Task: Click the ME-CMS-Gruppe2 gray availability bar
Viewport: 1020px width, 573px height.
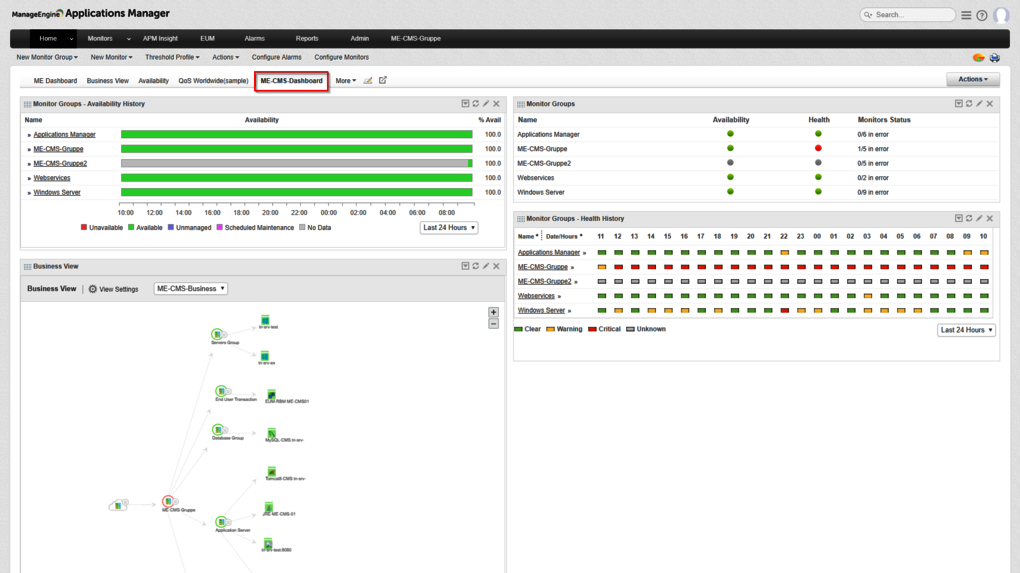Action: [x=295, y=163]
